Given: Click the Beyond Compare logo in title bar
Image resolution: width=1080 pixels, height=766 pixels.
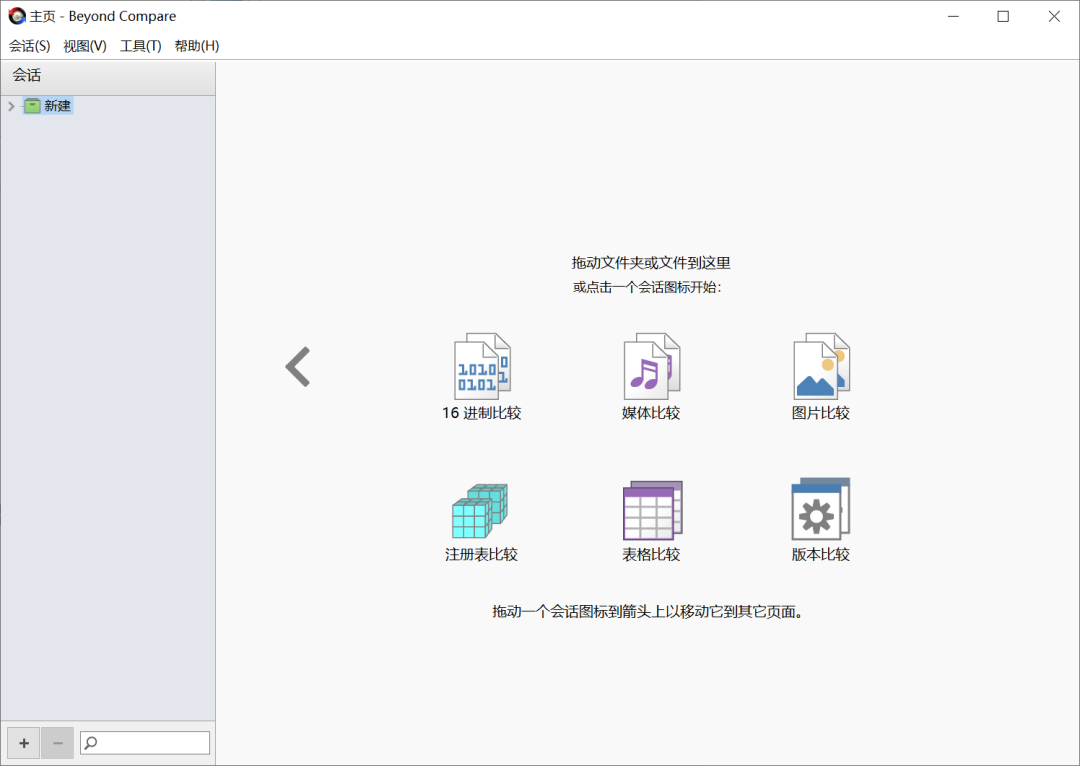Looking at the screenshot, I should pos(17,16).
